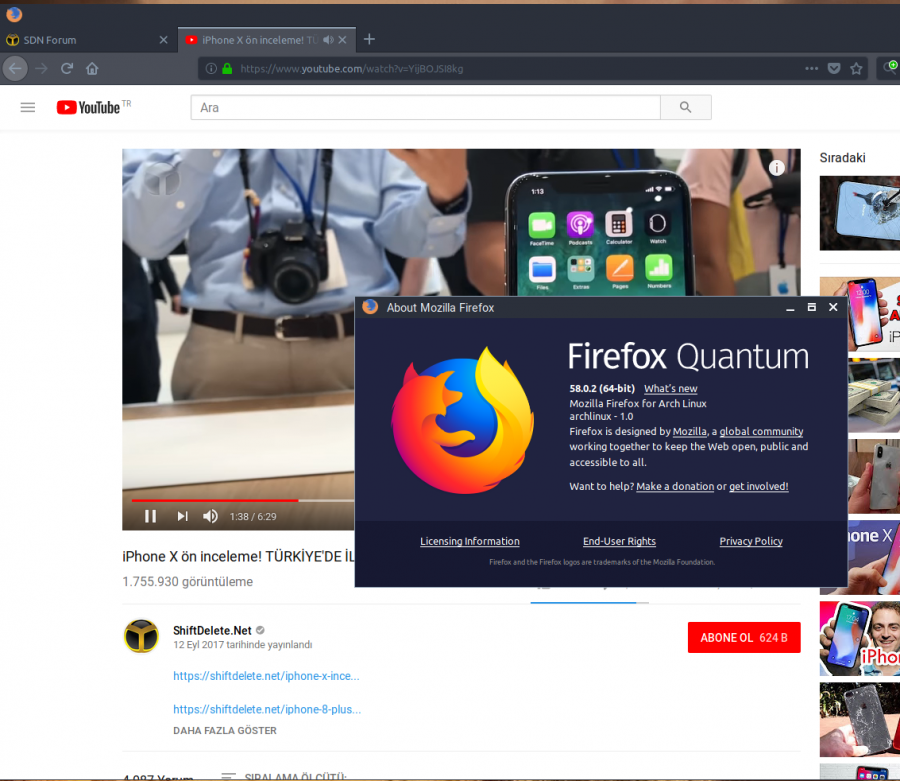900x781 pixels.
Task: Close the SDN Forum tab
Action: [164, 40]
